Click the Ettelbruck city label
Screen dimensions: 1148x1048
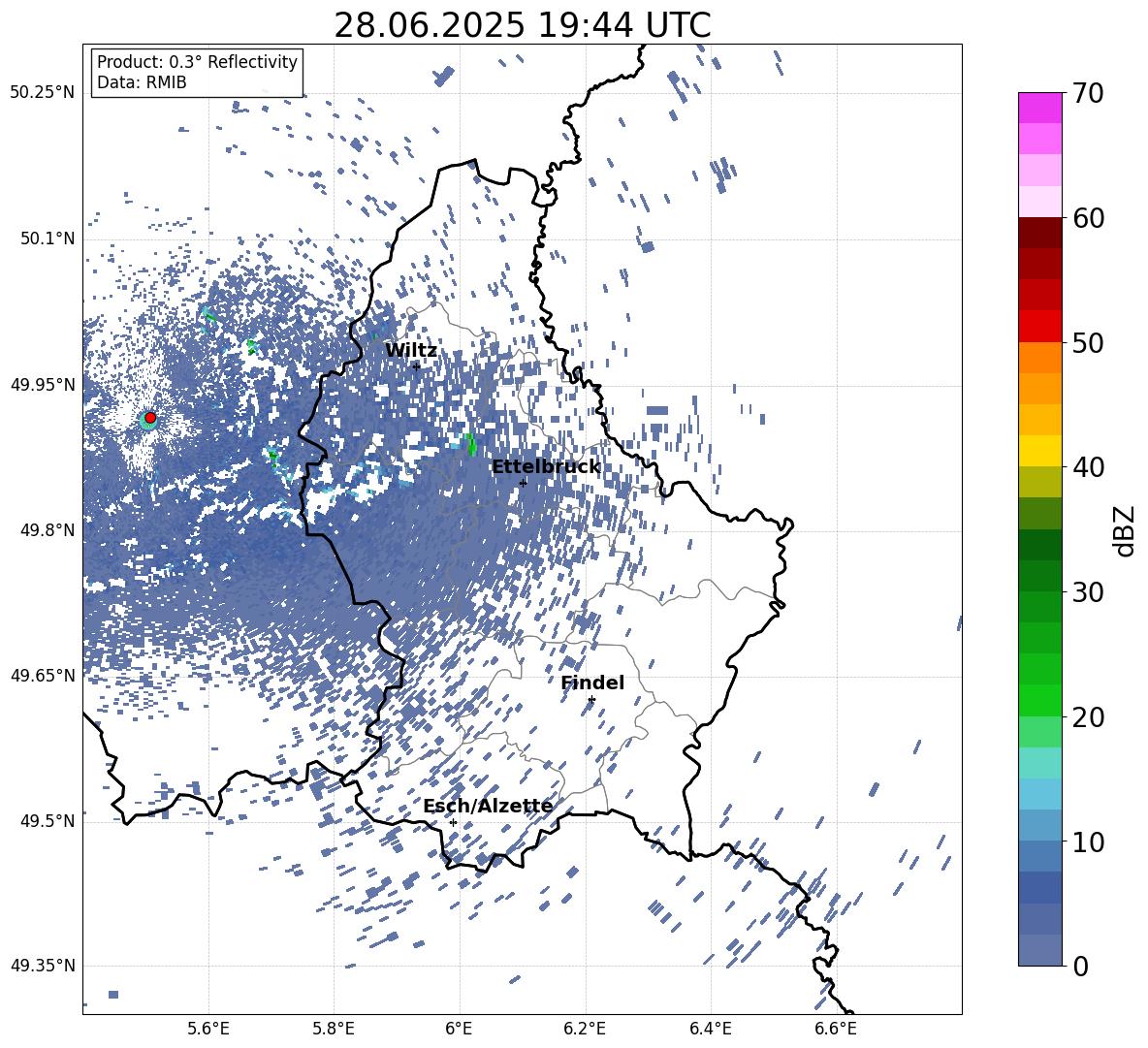(546, 467)
